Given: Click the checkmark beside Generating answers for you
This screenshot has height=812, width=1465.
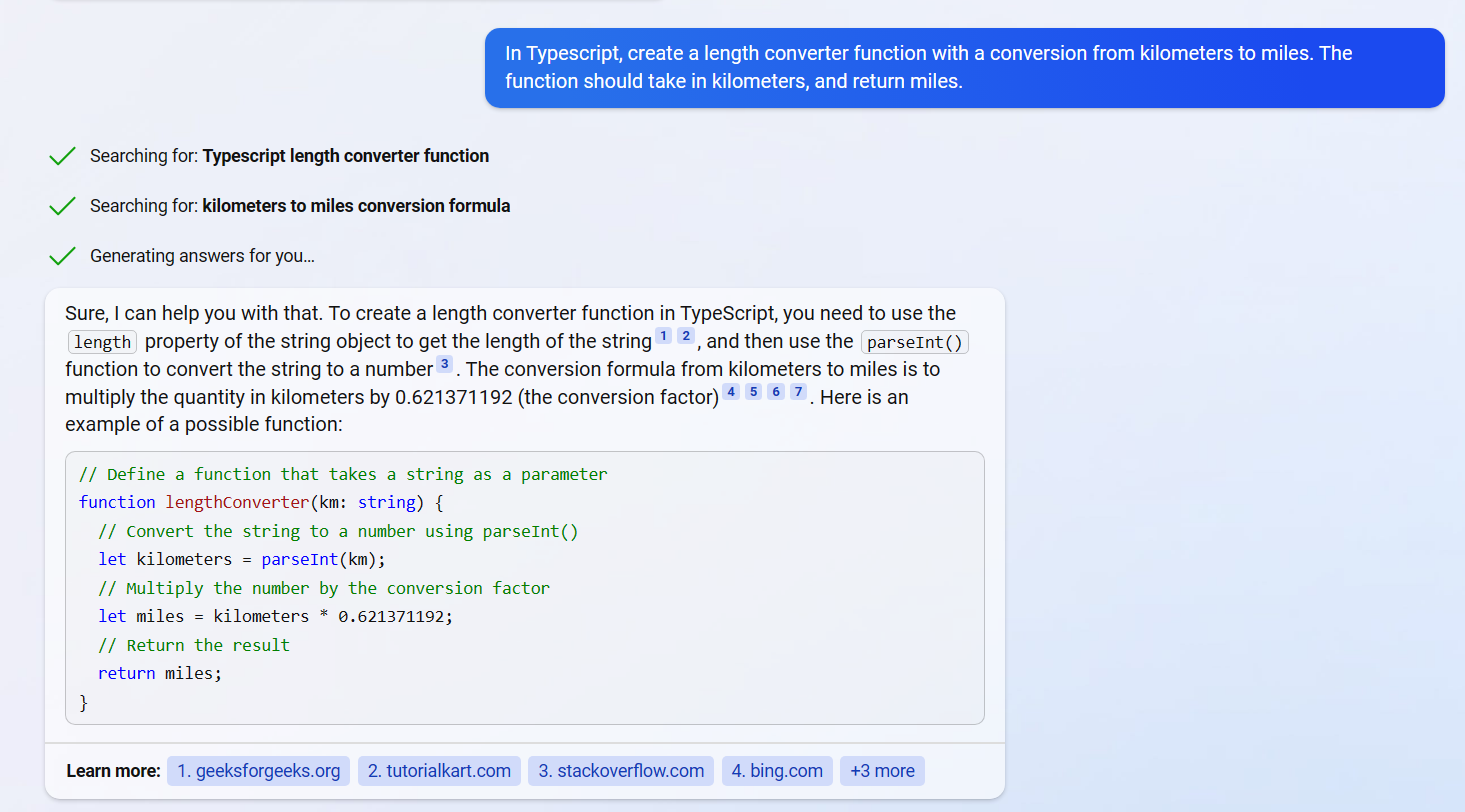Looking at the screenshot, I should click(62, 256).
